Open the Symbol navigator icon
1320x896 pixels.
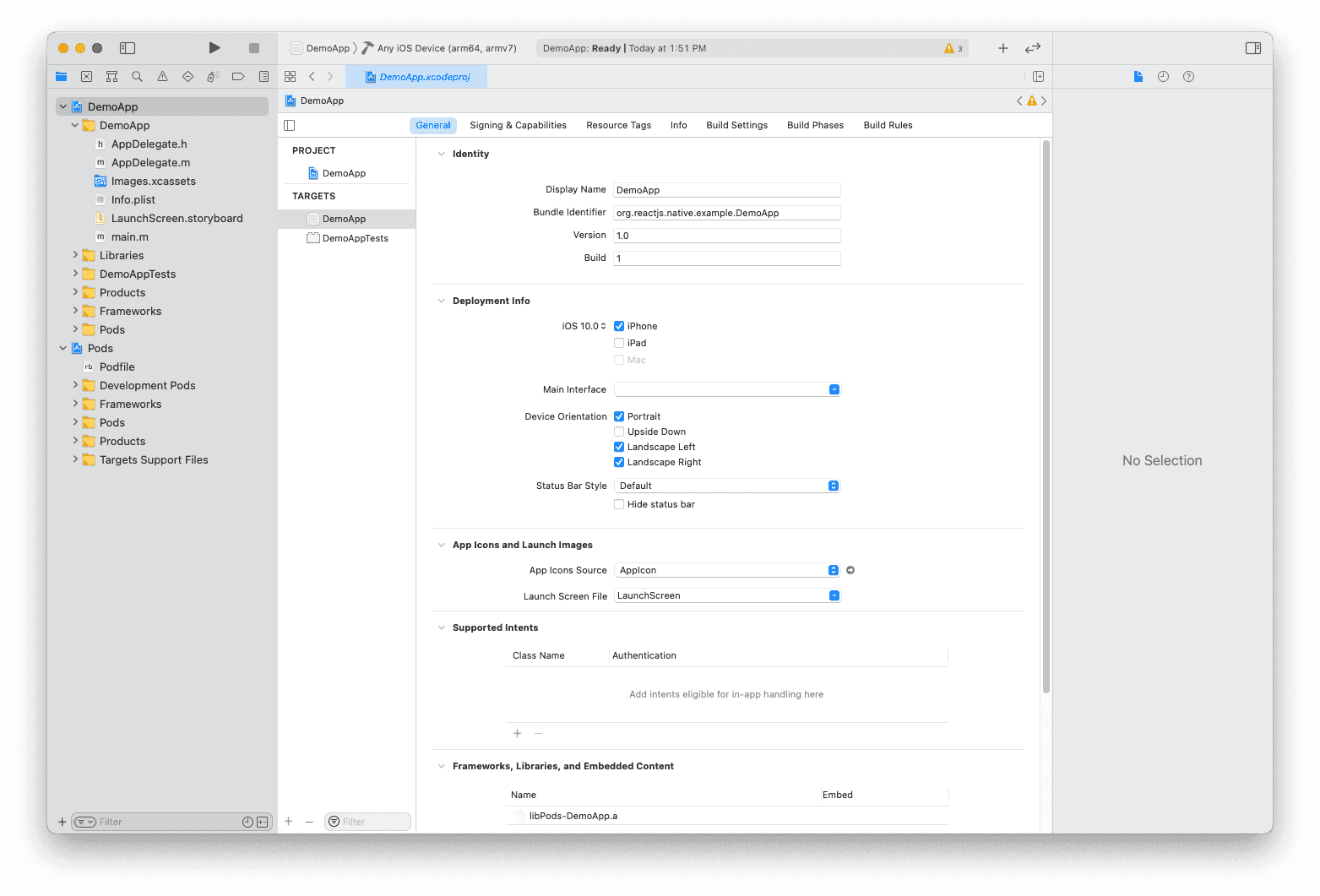point(111,77)
